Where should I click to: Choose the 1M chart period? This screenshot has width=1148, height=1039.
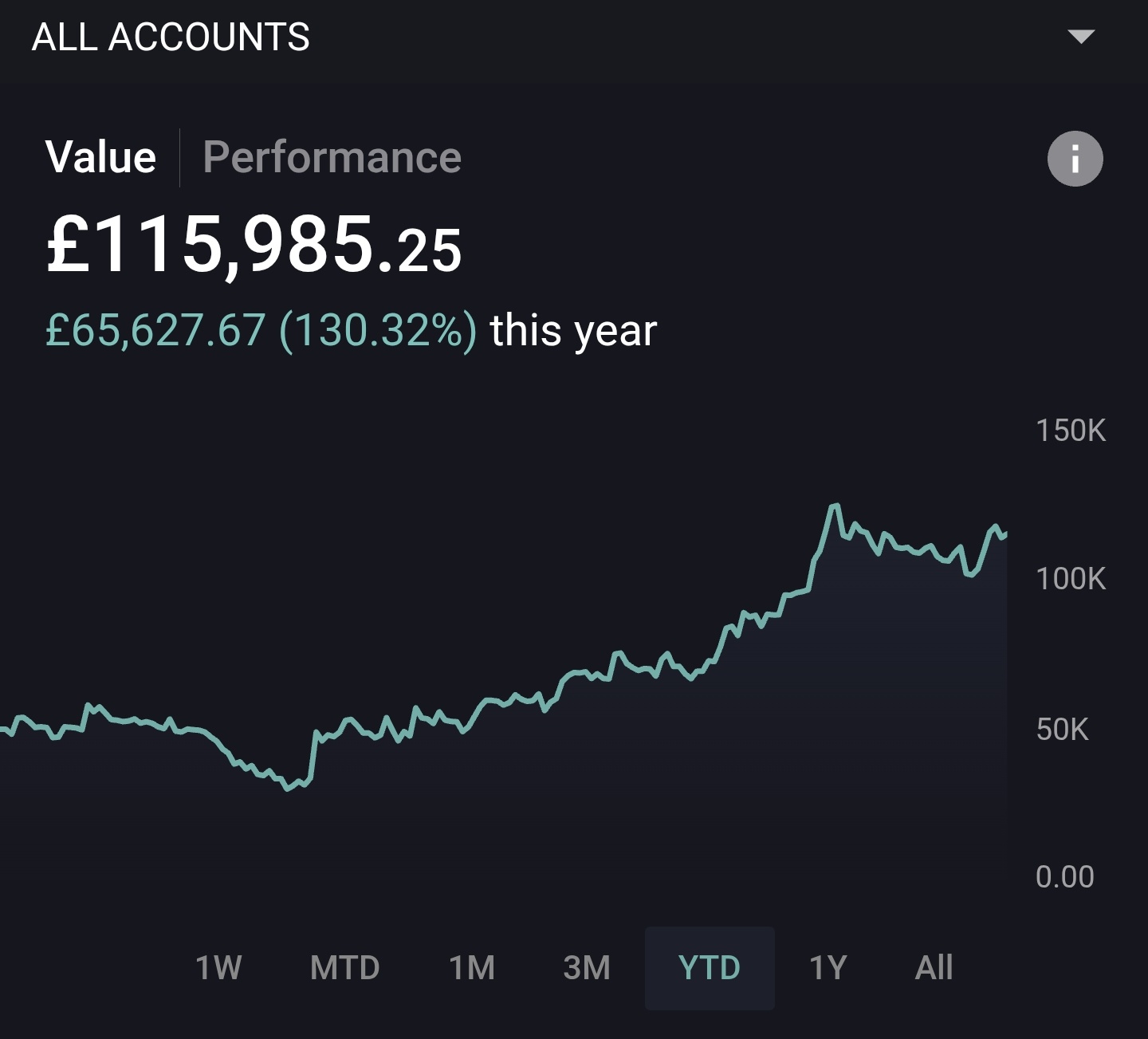[472, 968]
